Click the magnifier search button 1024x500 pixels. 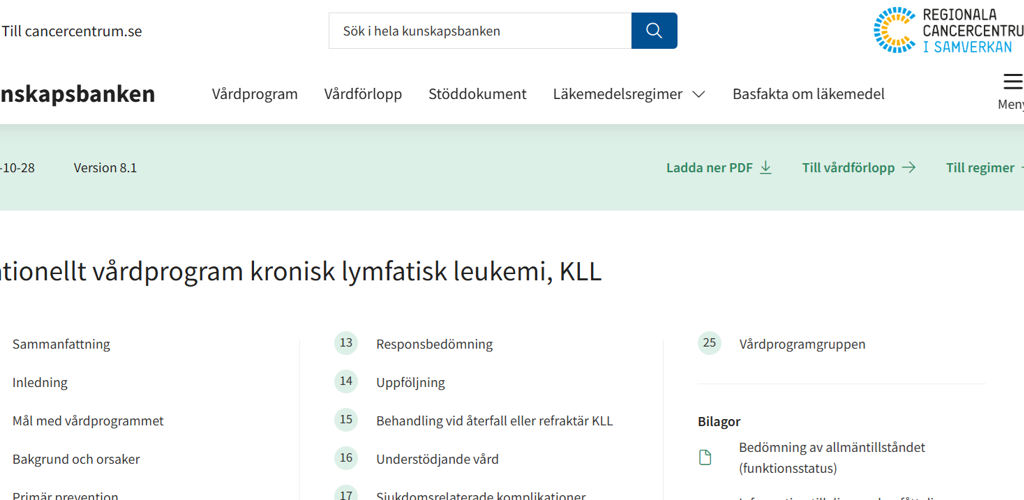[654, 31]
